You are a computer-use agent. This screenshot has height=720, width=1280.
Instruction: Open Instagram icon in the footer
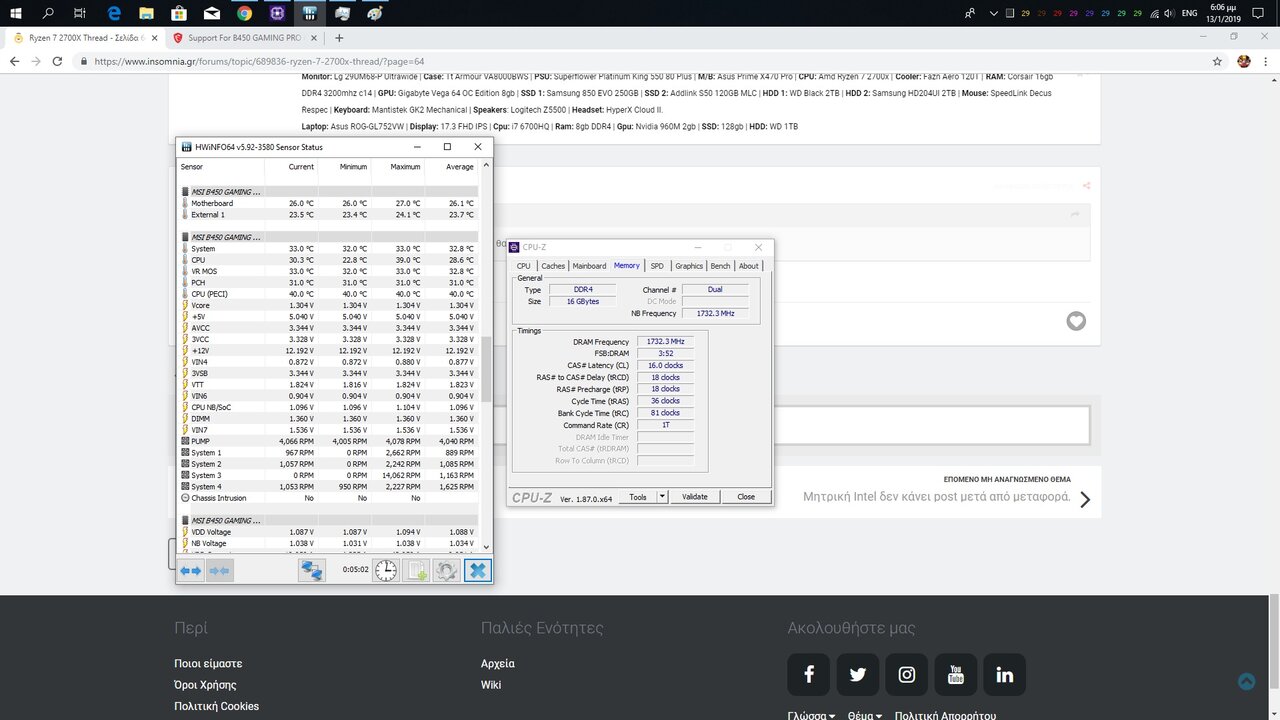pos(907,674)
